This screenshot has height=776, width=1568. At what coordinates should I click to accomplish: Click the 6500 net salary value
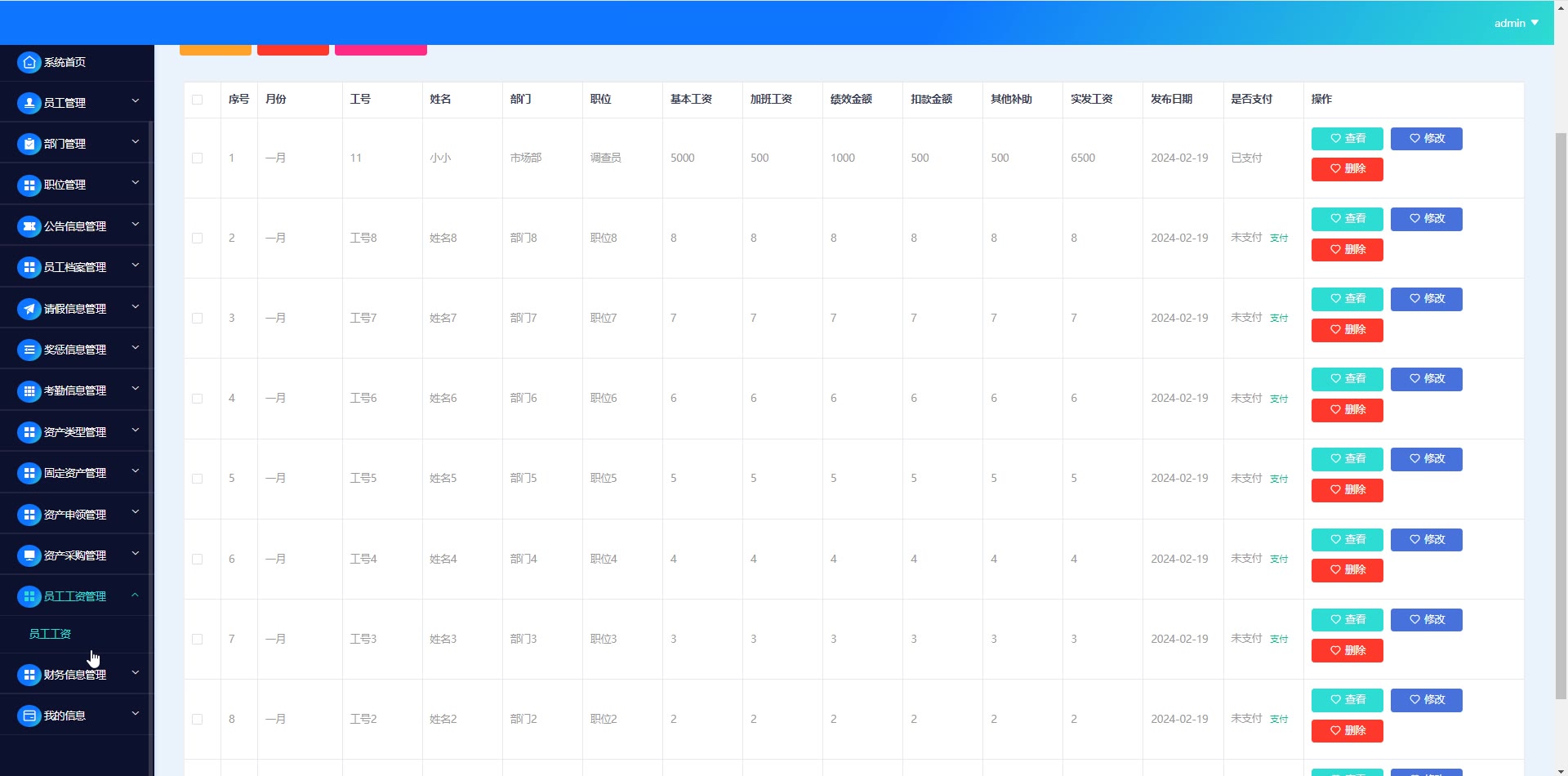(x=1083, y=158)
